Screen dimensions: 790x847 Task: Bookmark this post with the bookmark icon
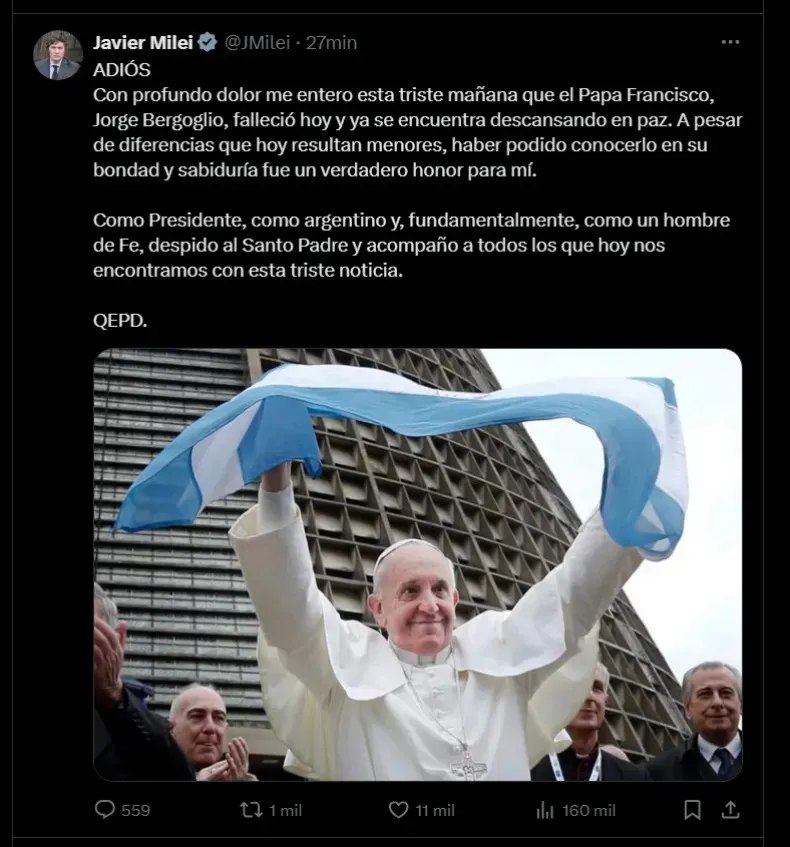(x=693, y=810)
